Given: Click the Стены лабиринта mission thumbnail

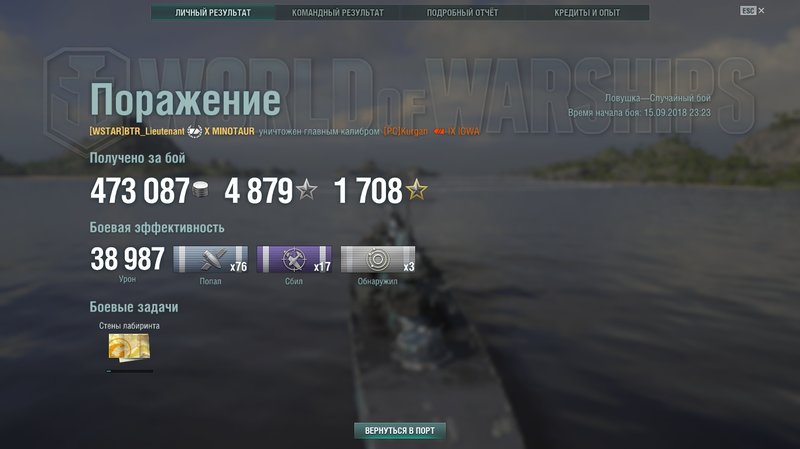Looking at the screenshot, I should pos(129,347).
